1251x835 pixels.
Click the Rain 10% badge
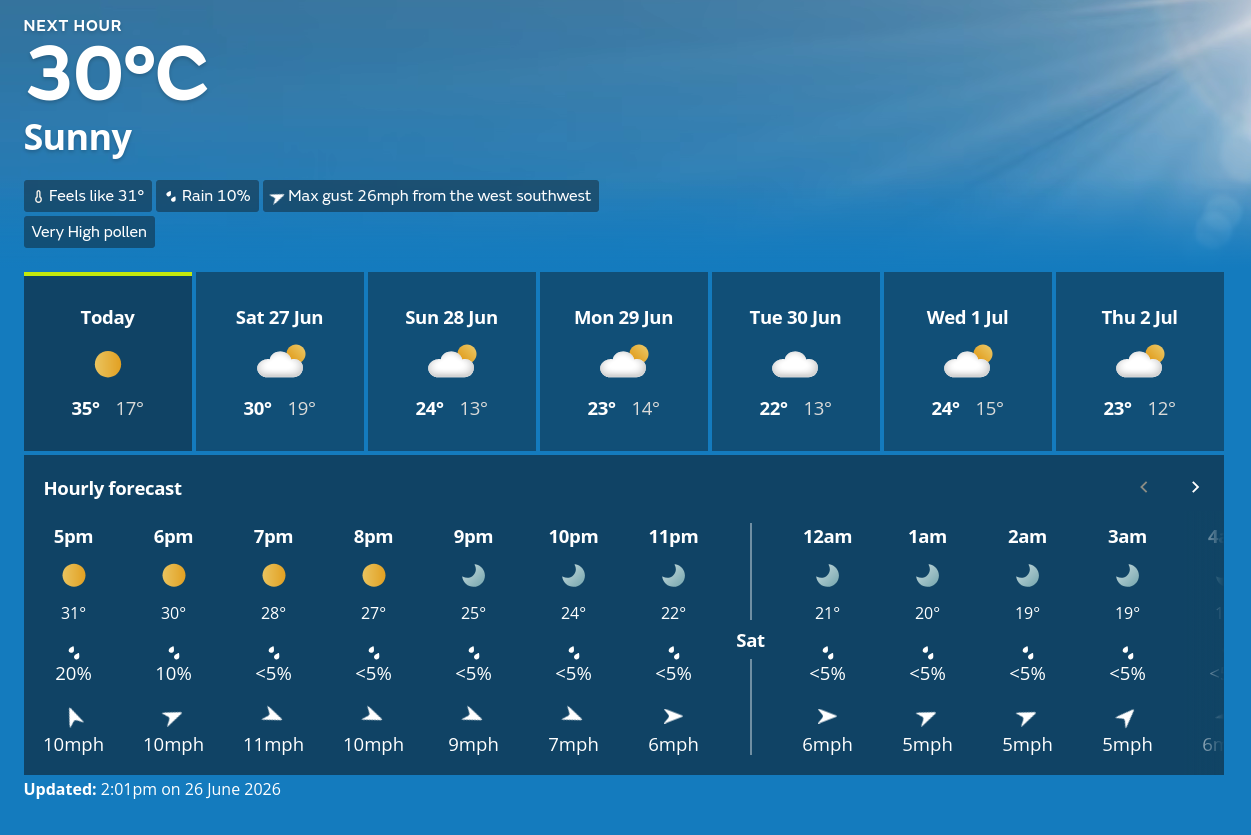point(208,196)
